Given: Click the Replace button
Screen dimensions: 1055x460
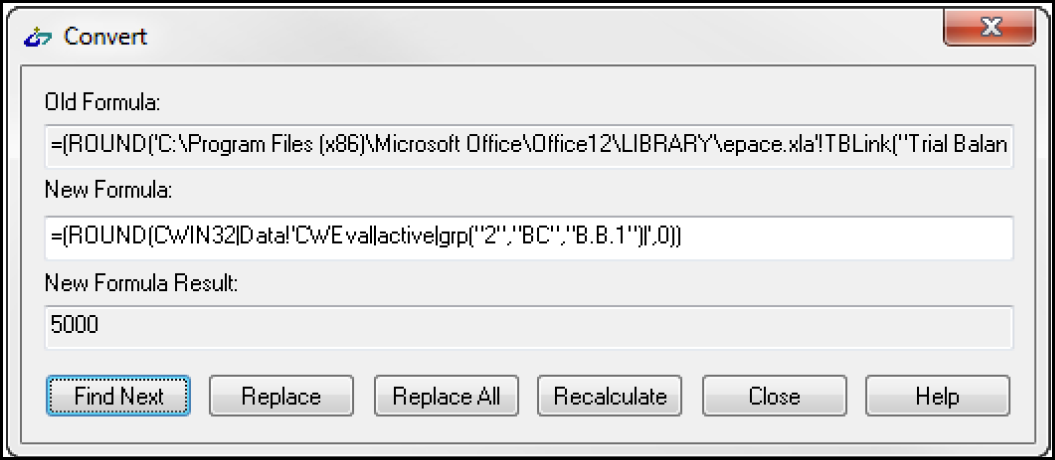Looking at the screenshot, I should pyautogui.click(x=281, y=396).
